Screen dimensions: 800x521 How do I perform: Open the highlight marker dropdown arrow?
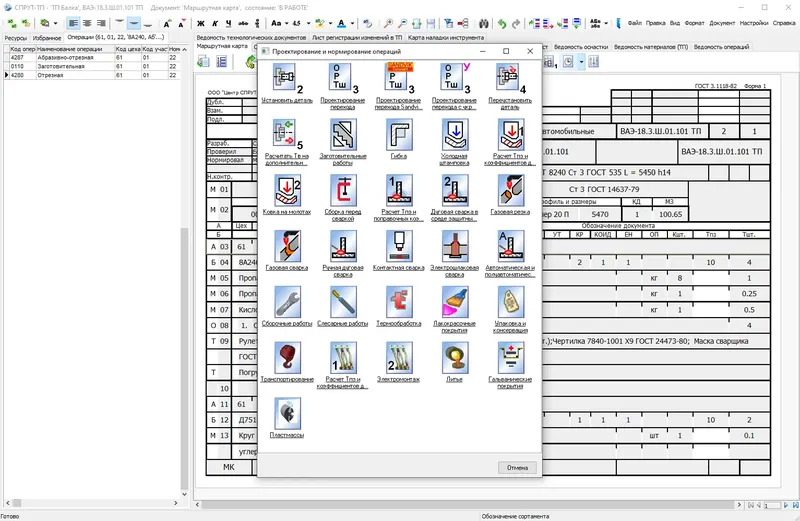[330, 23]
